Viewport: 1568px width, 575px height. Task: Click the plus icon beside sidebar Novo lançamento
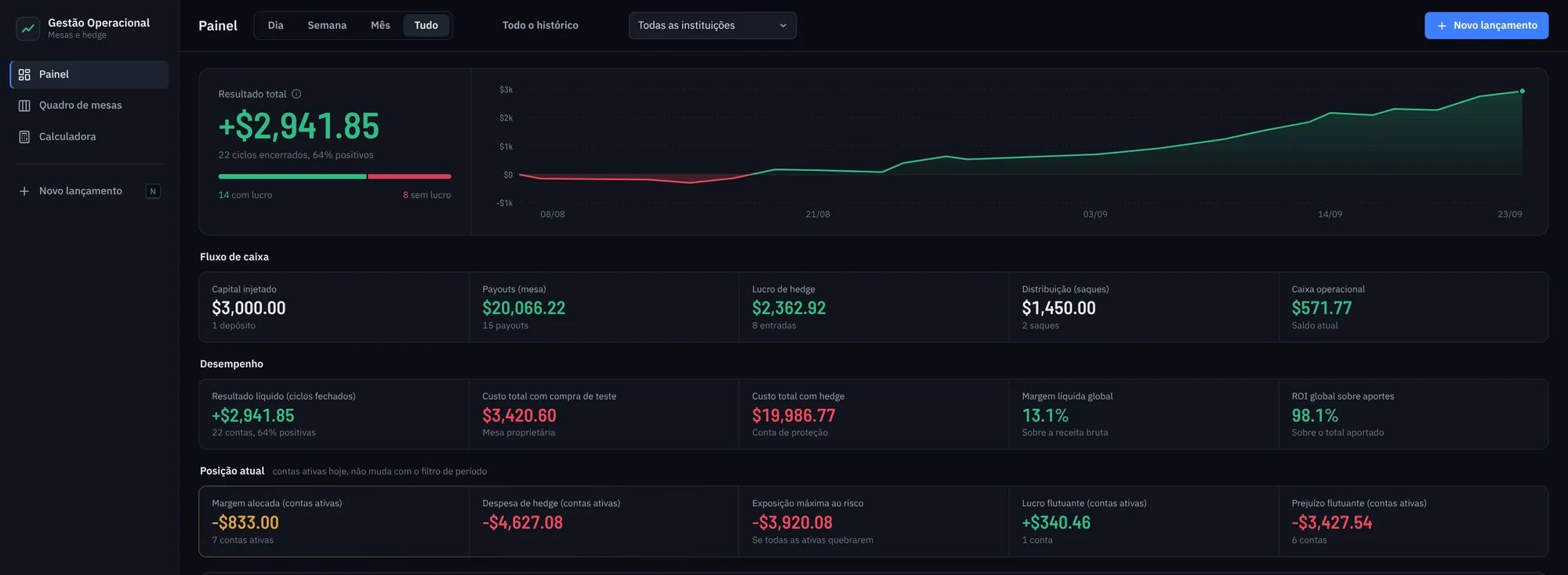24,191
